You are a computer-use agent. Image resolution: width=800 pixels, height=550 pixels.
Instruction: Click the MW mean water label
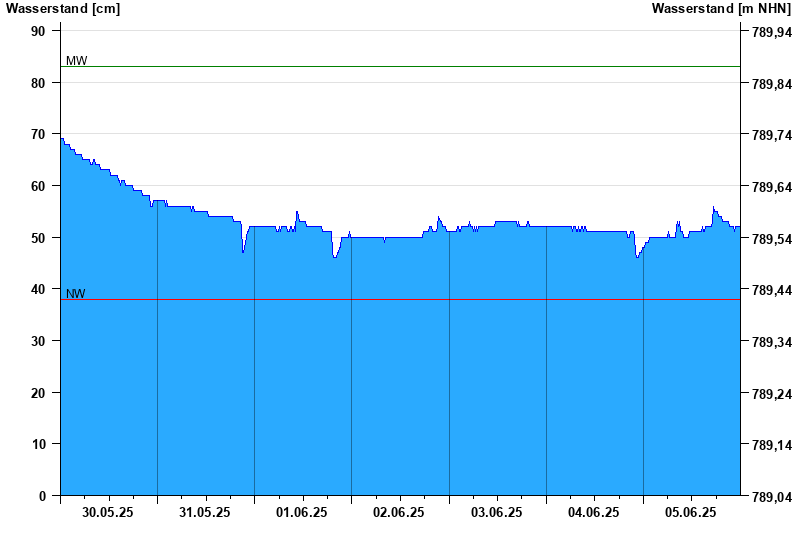76,61
